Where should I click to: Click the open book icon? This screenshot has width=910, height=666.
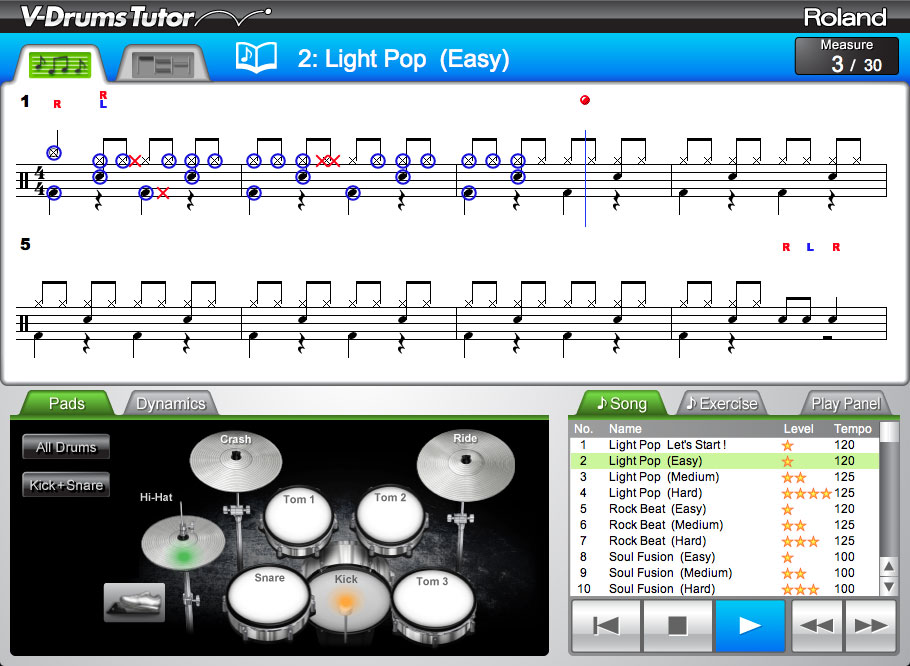[x=256, y=58]
